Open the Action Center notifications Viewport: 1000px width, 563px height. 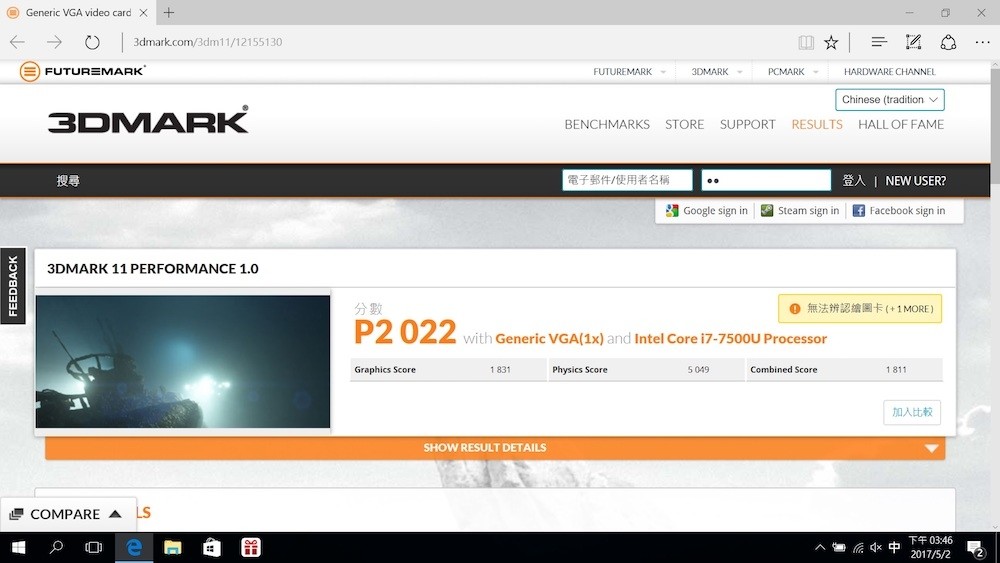click(x=975, y=548)
